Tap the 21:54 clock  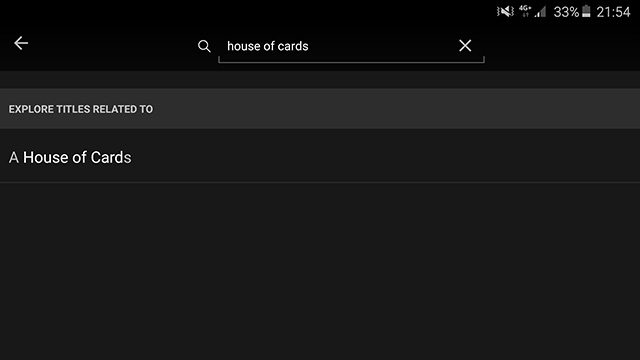pos(613,12)
